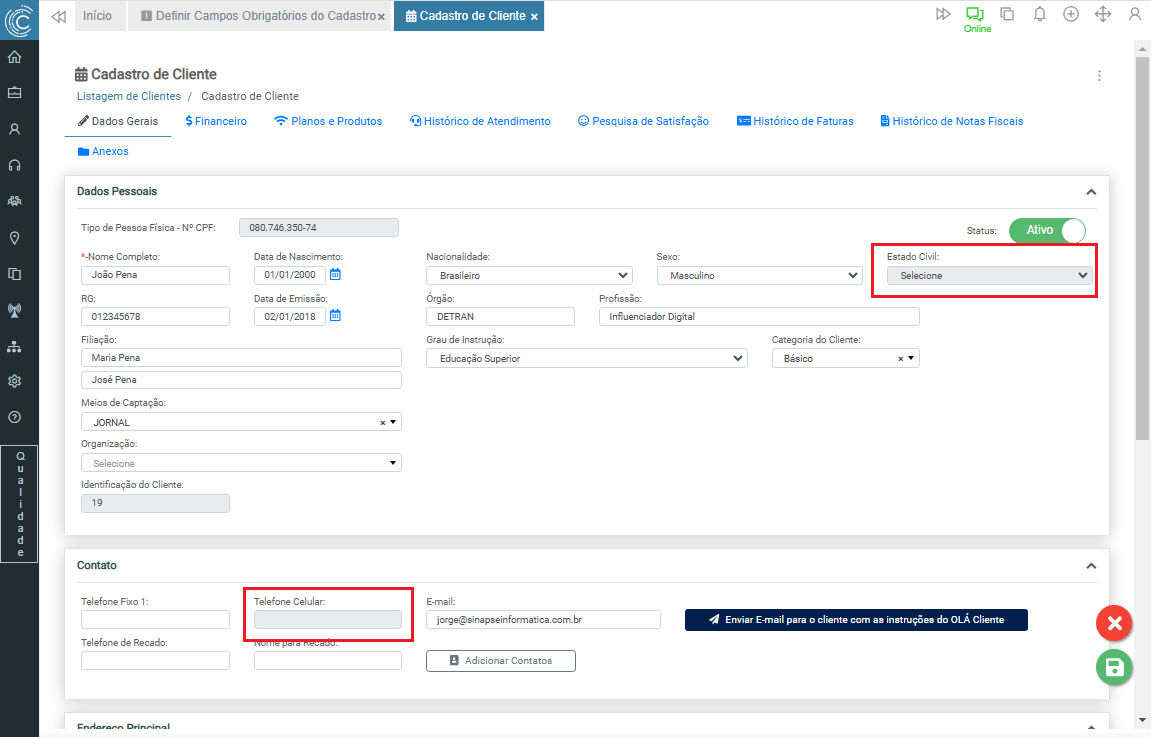Click the Telefone Fixo 1 input field
The width and height of the screenshot is (1151, 737).
155,620
